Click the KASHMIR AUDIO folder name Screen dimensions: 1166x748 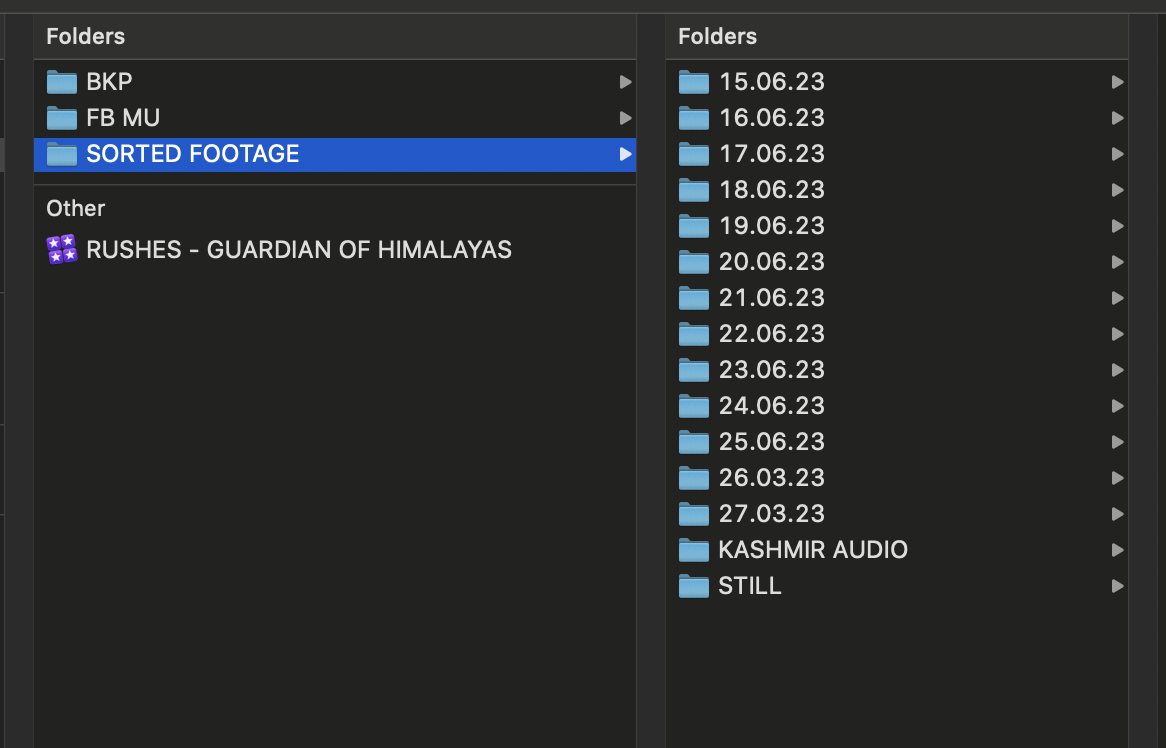click(812, 550)
